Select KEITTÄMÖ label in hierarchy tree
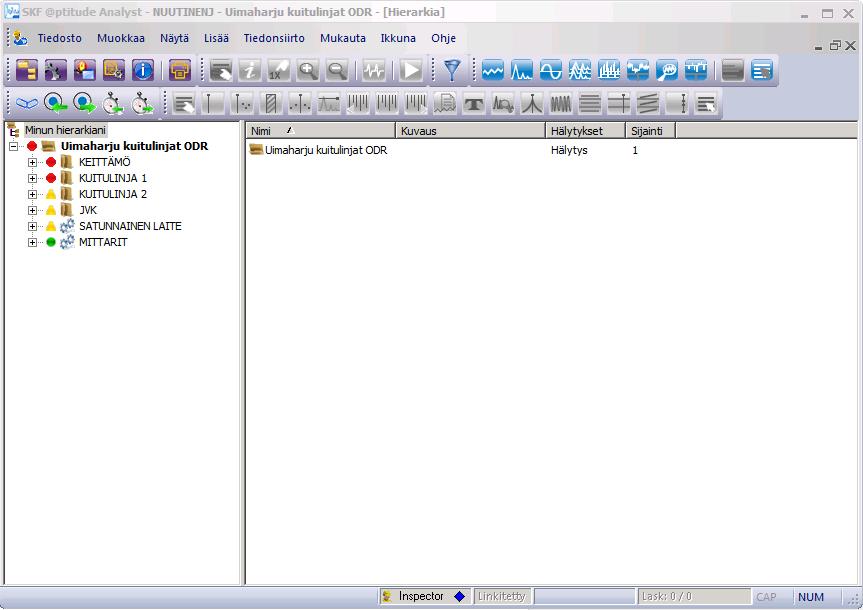The width and height of the screenshot is (863, 610). point(105,162)
